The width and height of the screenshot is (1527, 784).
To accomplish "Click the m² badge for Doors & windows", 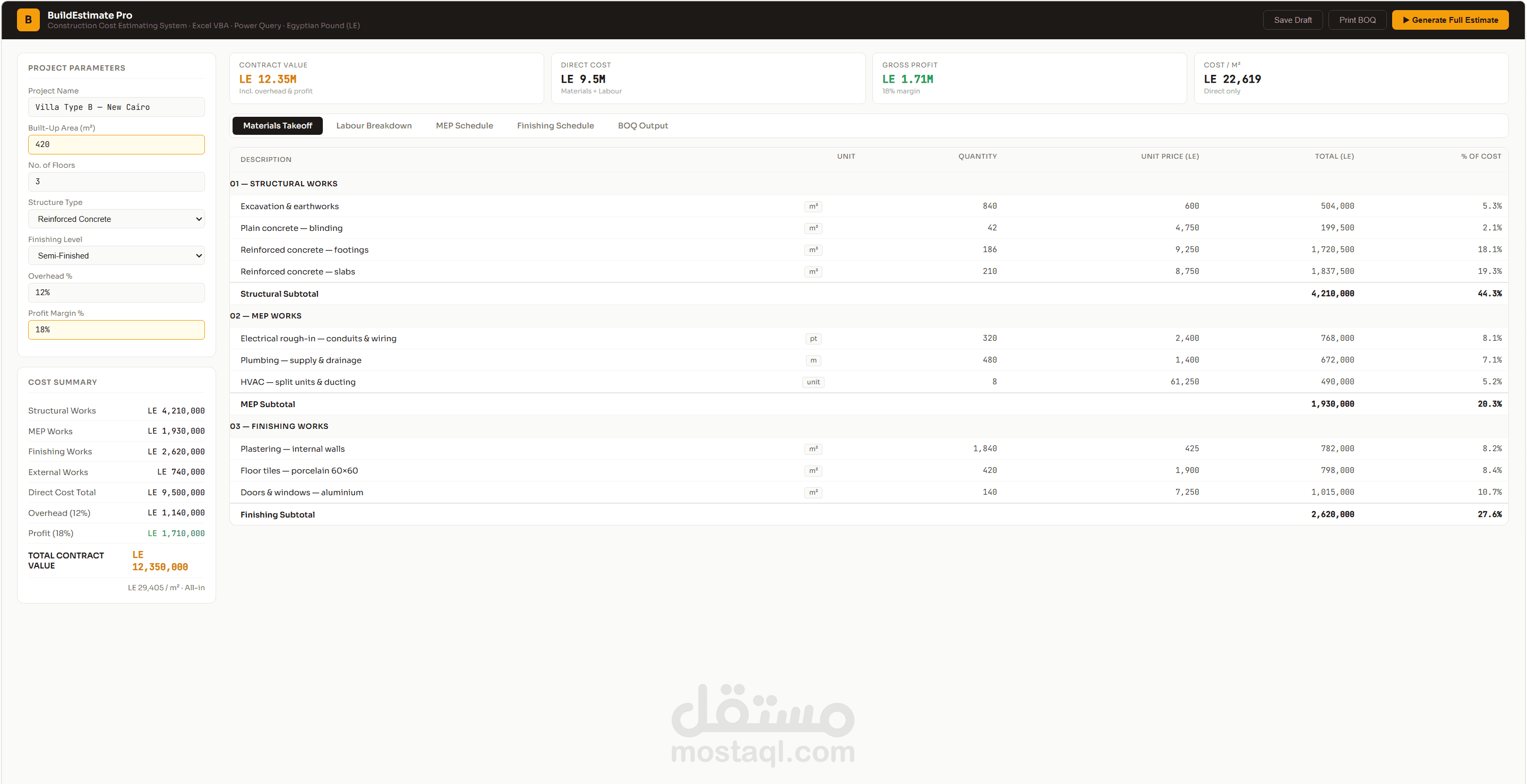I will coord(813,493).
